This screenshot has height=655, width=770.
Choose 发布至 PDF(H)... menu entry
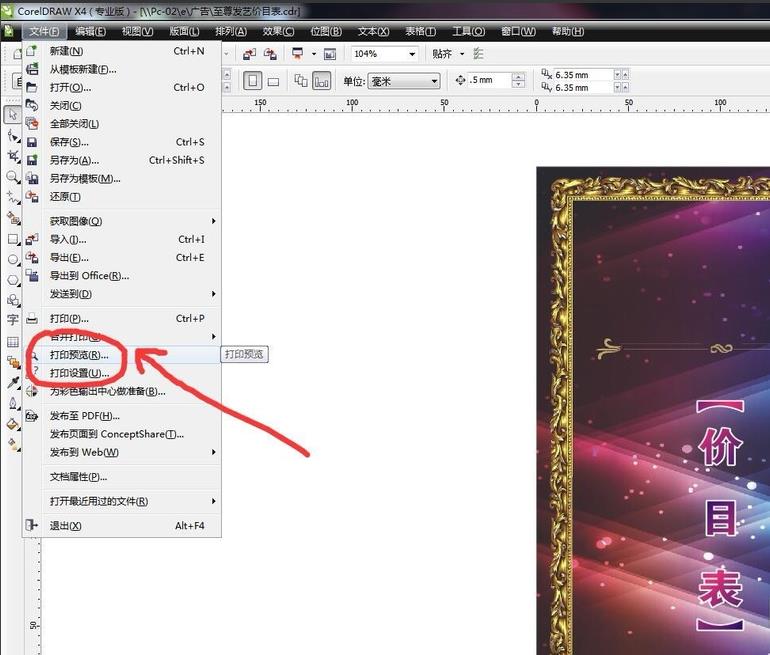coord(122,416)
